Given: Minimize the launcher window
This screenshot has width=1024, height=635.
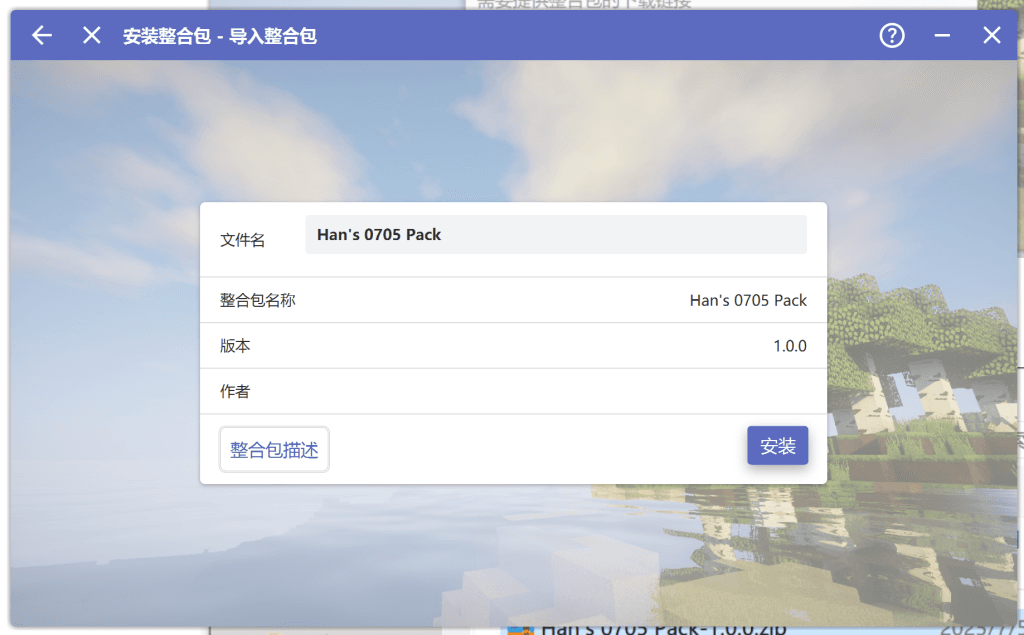Looking at the screenshot, I should point(942,35).
